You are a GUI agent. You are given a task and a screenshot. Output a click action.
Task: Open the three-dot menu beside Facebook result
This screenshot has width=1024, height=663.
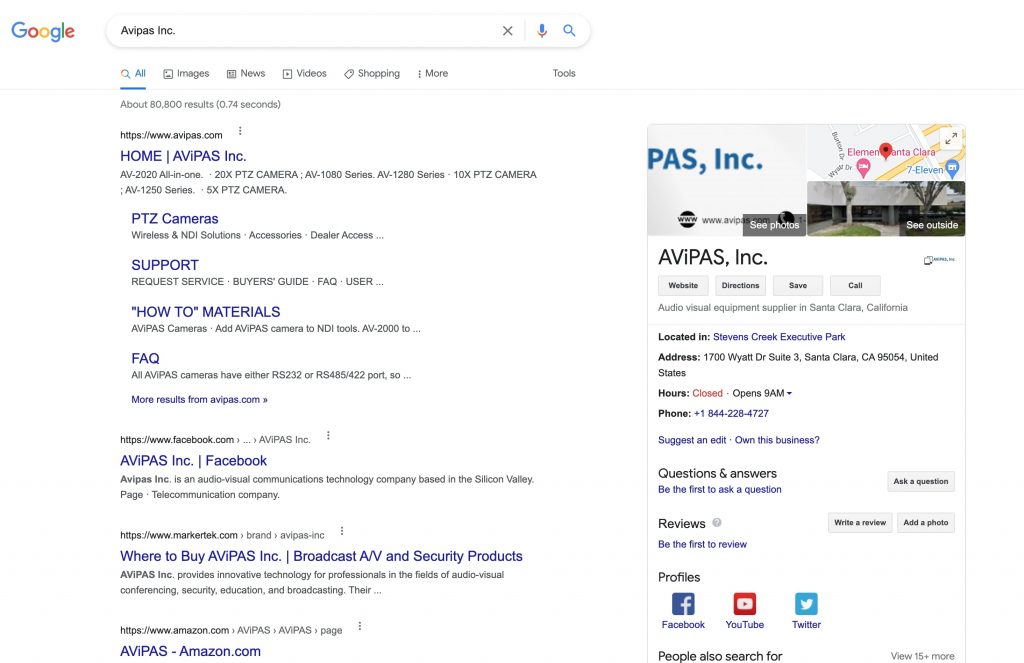(x=328, y=436)
